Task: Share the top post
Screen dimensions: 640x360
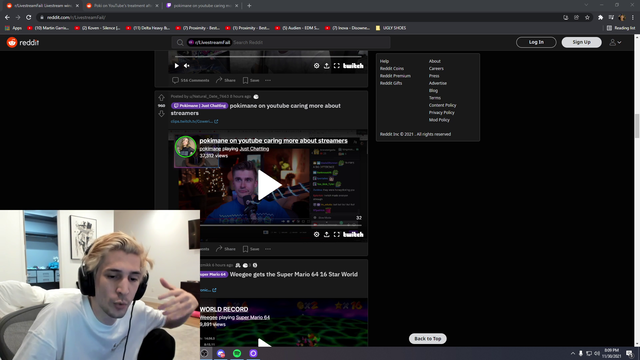Action: [x=226, y=80]
